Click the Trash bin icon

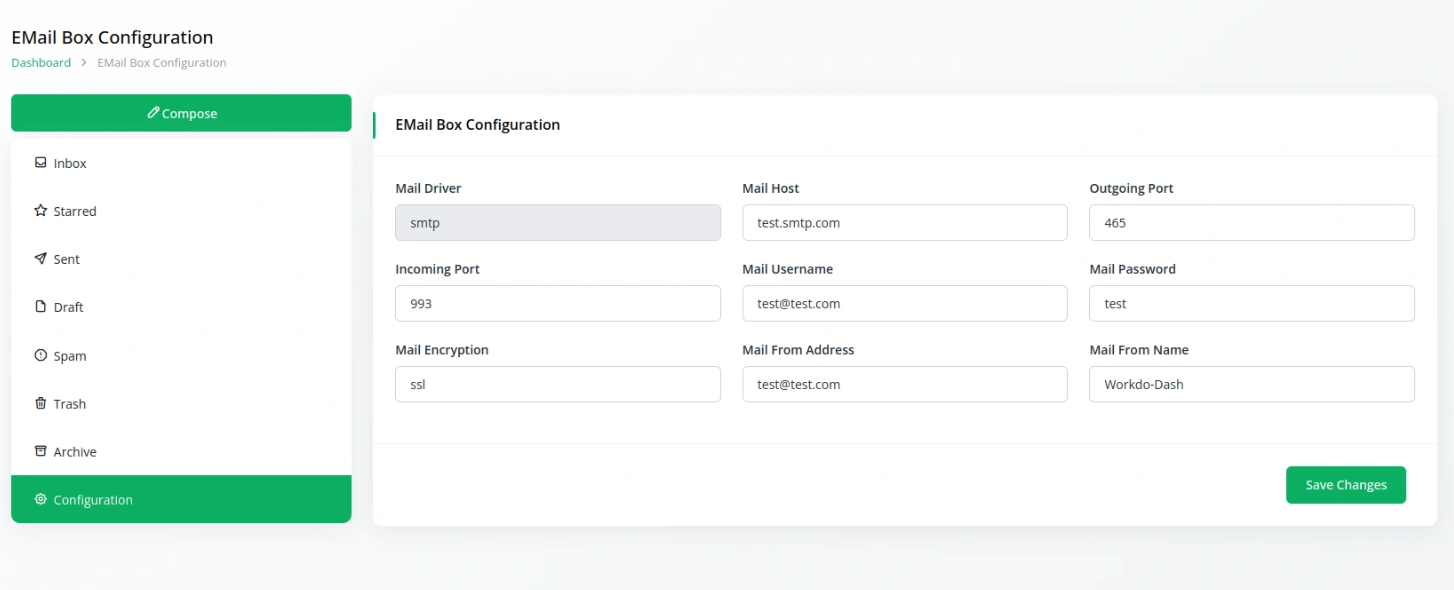pos(41,403)
